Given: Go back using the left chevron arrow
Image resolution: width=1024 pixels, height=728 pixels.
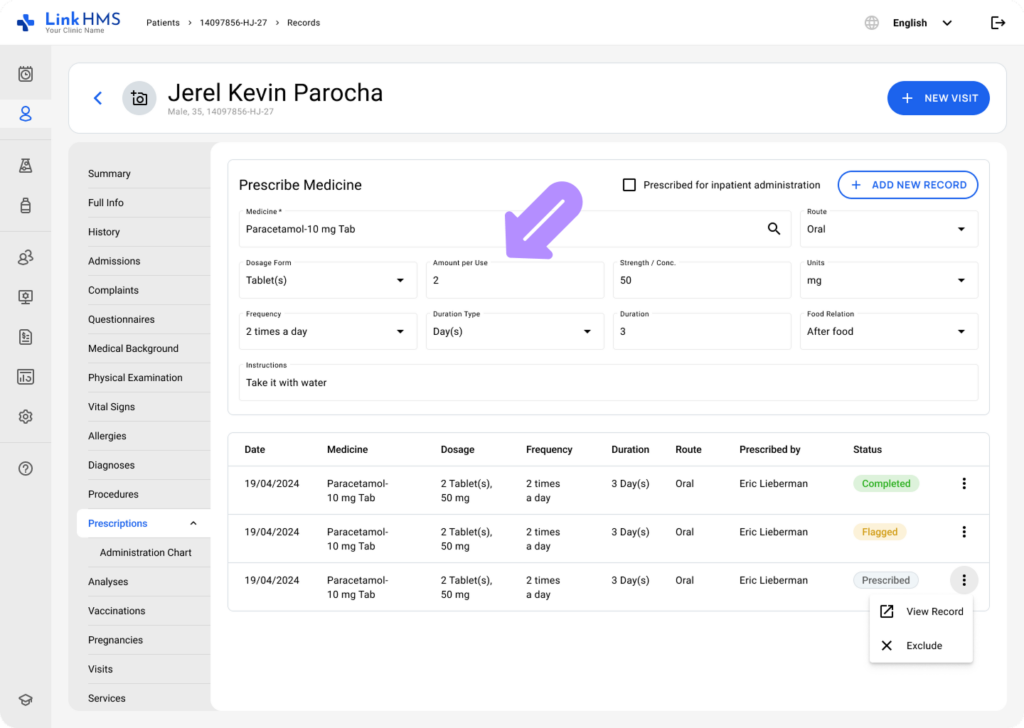Looking at the screenshot, I should (98, 98).
